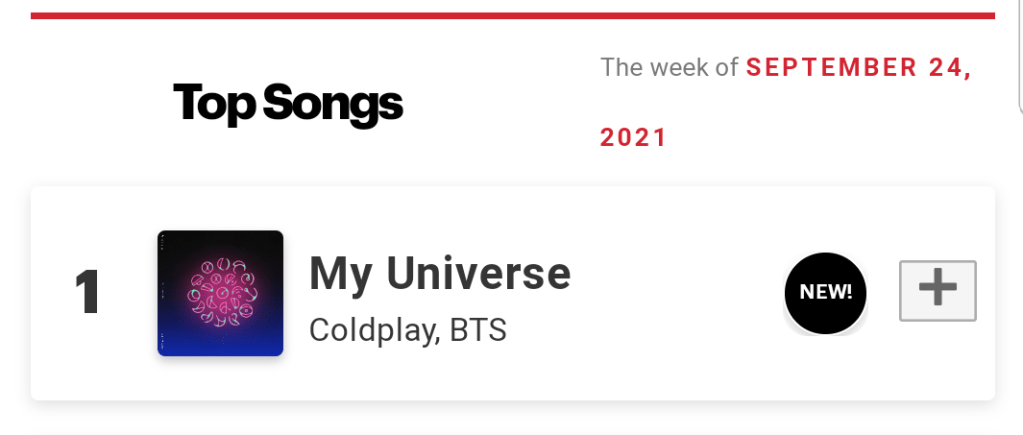Screen dimensions: 1023x435
Task: Expand the My Universe entry using plus button
Action: [x=937, y=291]
